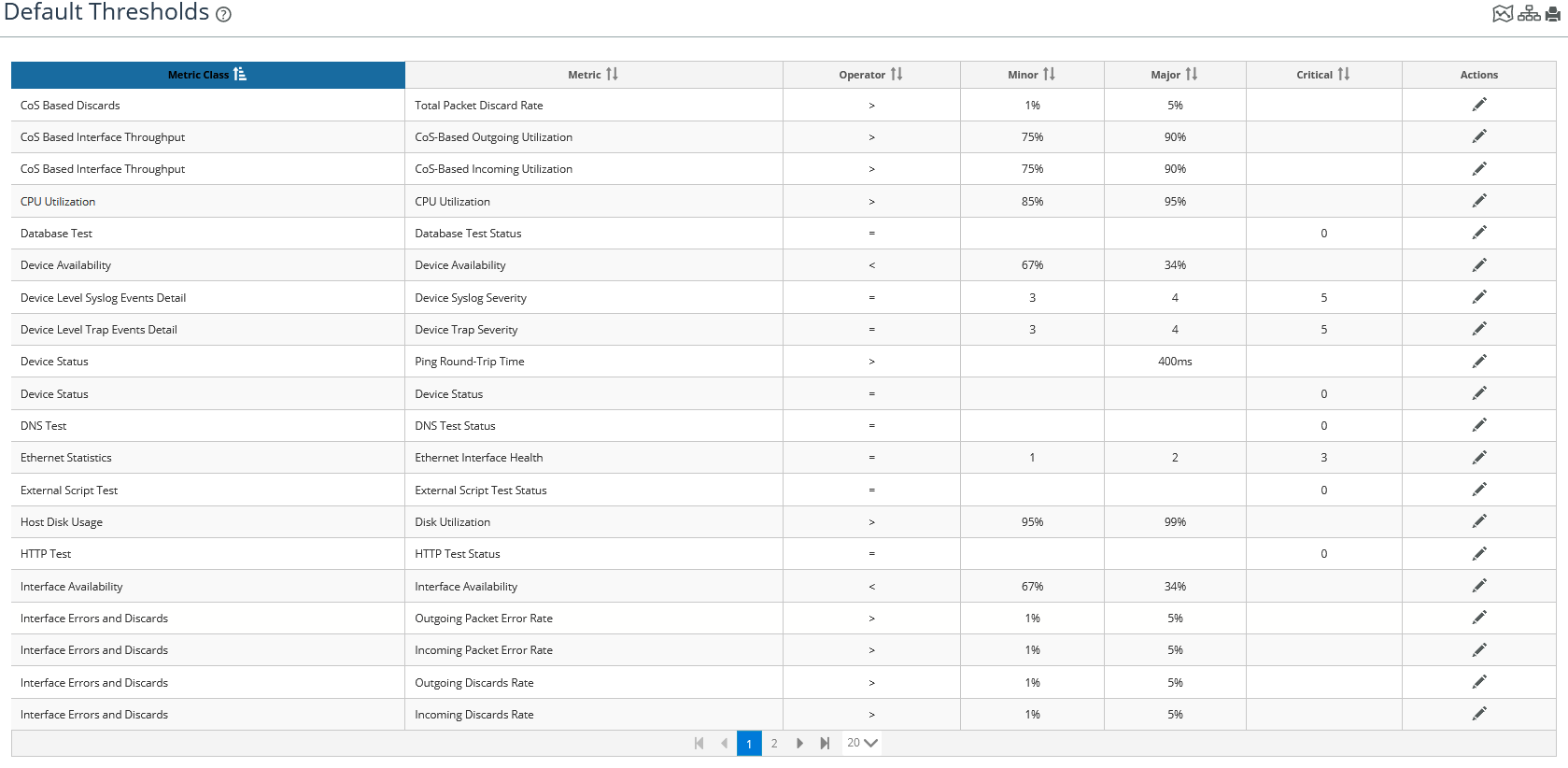Open help for Default Thresholds

click(x=223, y=15)
